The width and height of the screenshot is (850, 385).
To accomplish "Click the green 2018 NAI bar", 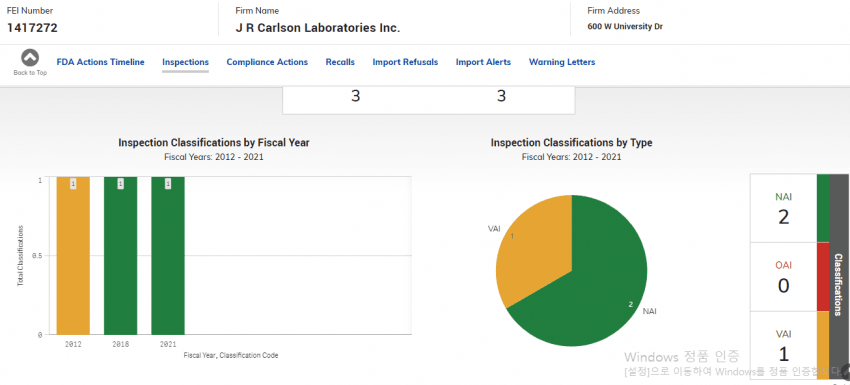I will point(120,255).
